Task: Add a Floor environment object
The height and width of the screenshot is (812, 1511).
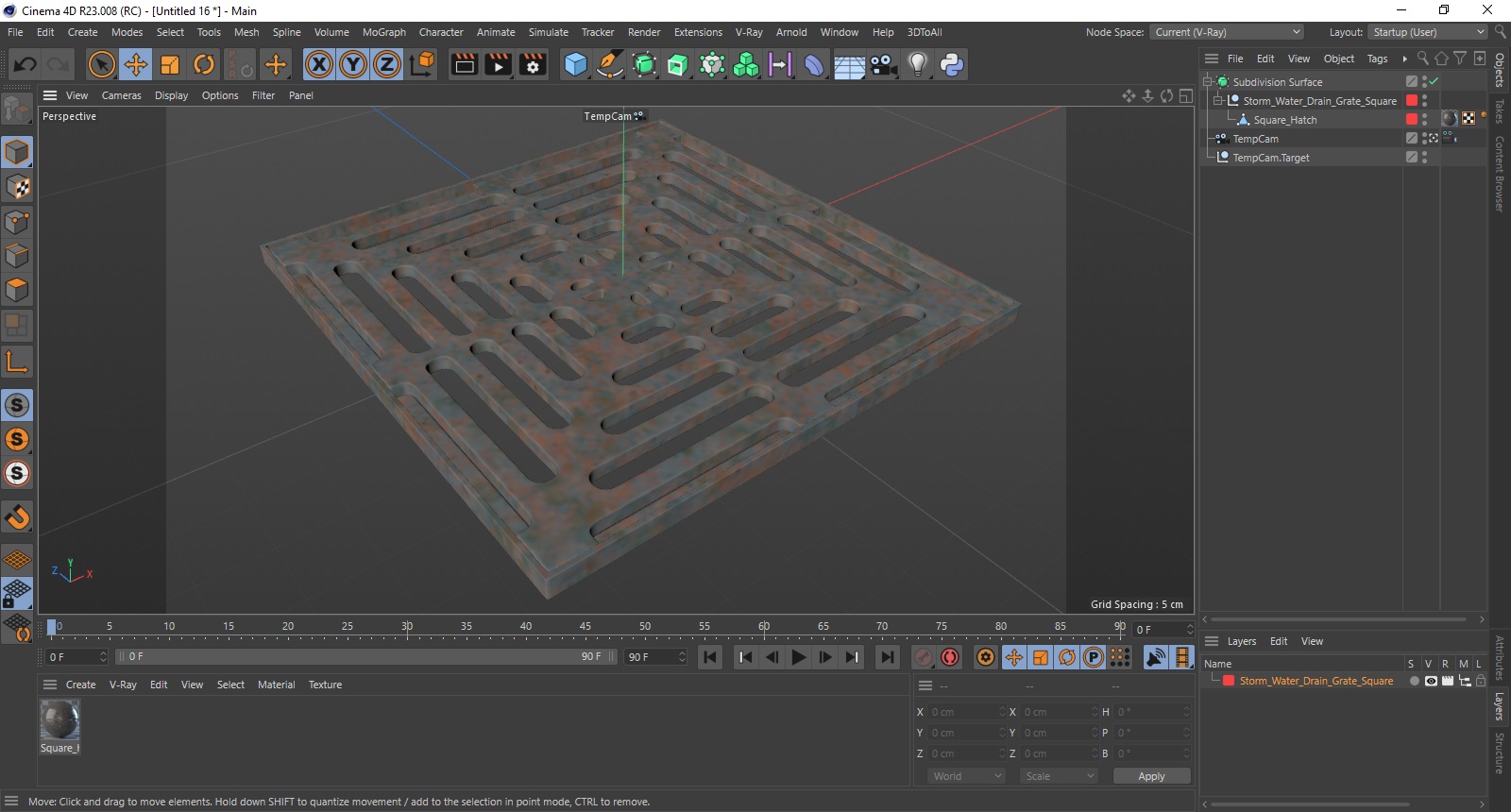Action: (849, 64)
